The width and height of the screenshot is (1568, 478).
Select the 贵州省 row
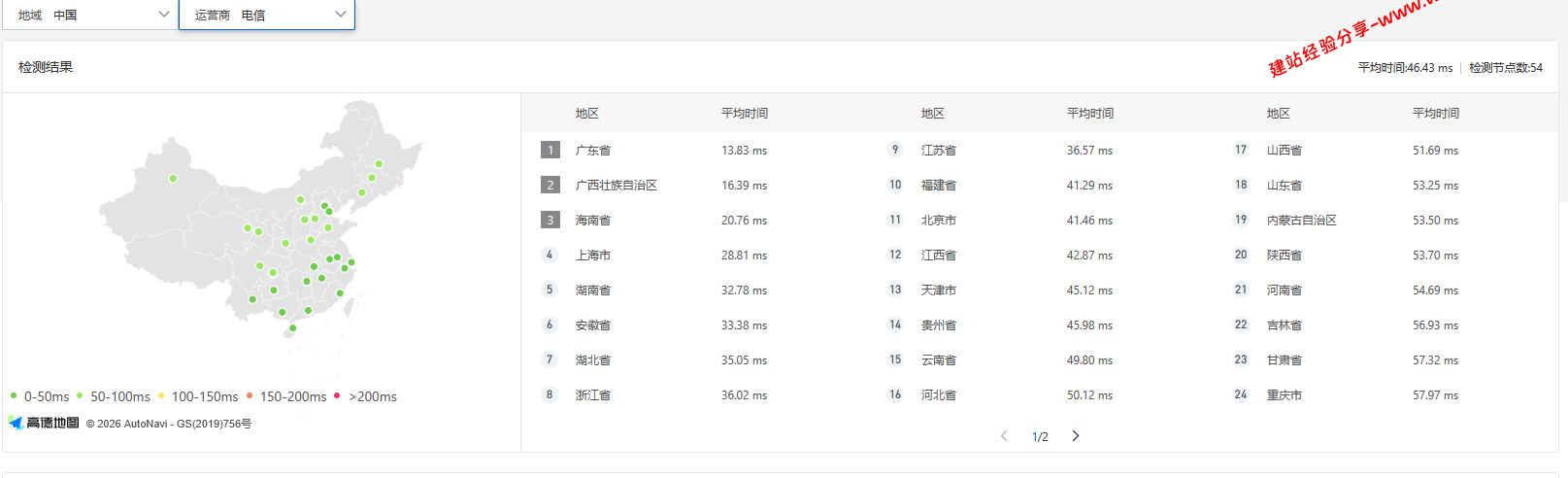(1040, 324)
